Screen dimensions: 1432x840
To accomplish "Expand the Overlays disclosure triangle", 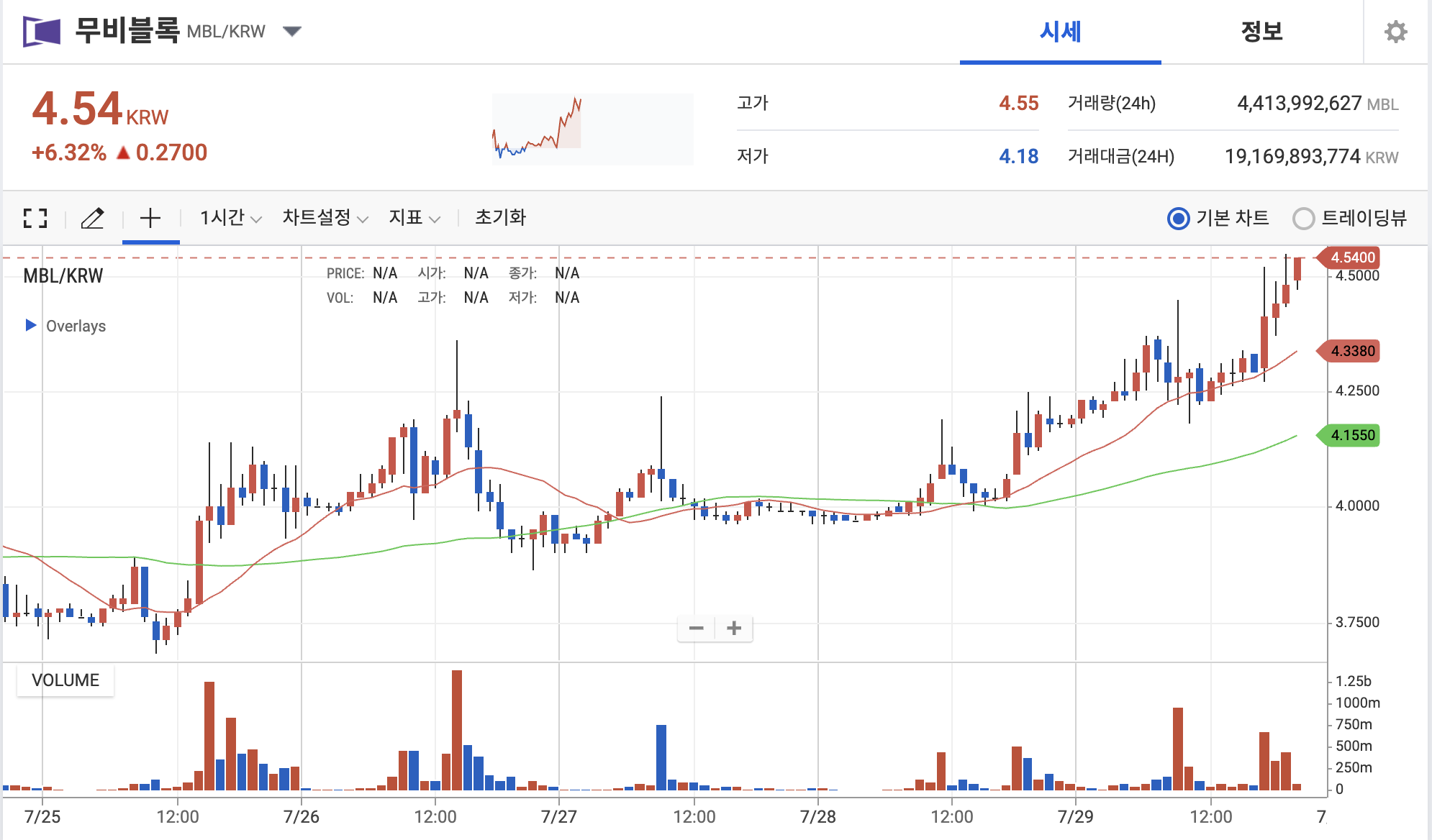I will (x=31, y=325).
